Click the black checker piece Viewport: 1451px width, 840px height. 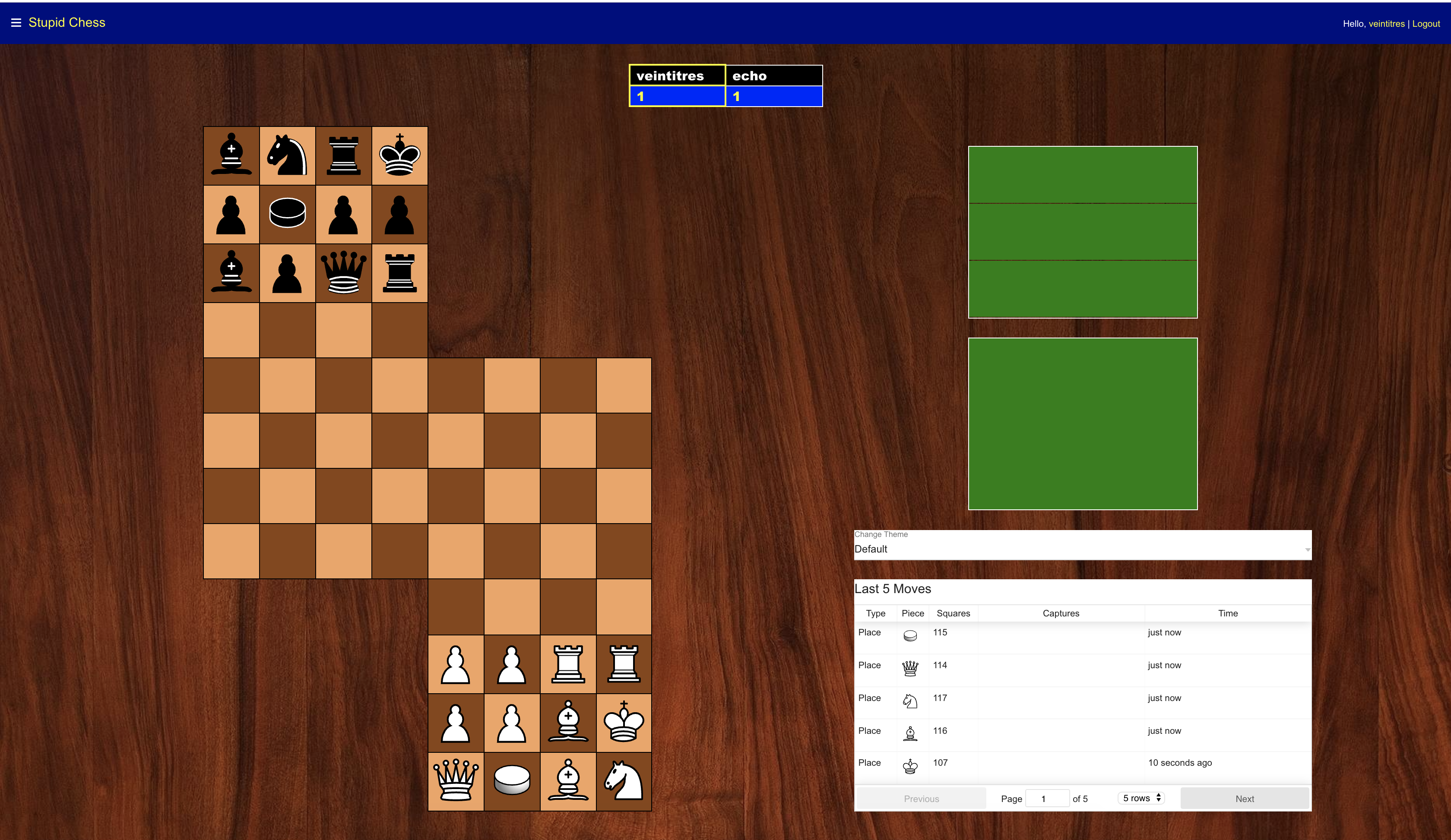coord(287,213)
